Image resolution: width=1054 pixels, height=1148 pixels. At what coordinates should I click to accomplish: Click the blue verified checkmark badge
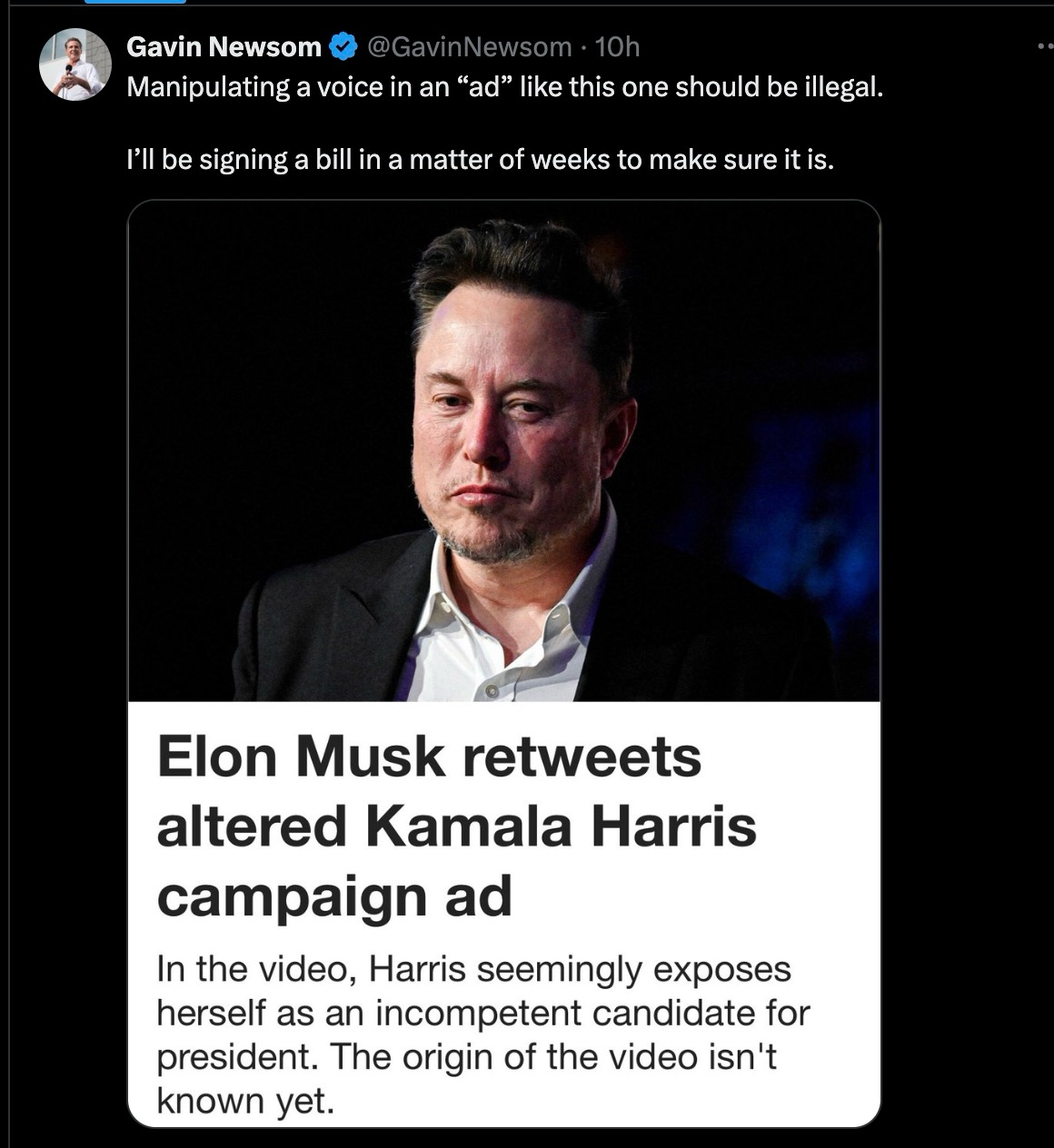343,46
